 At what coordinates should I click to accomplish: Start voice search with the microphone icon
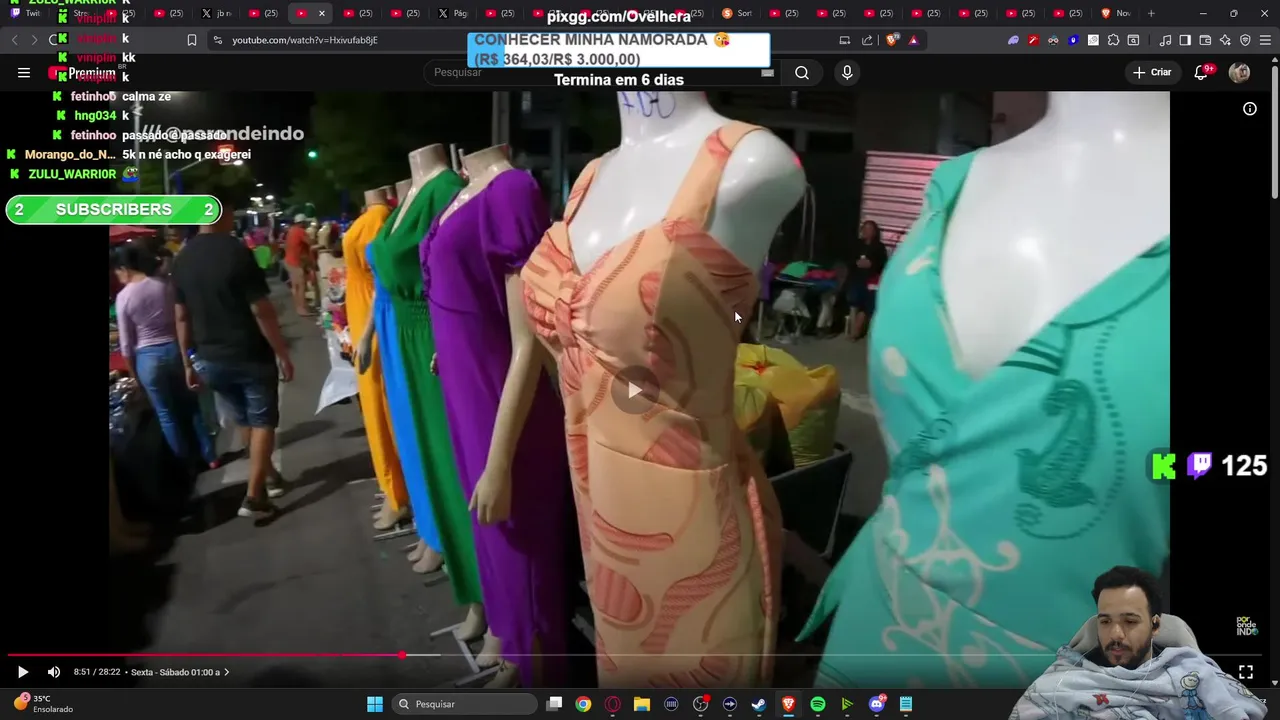847,72
